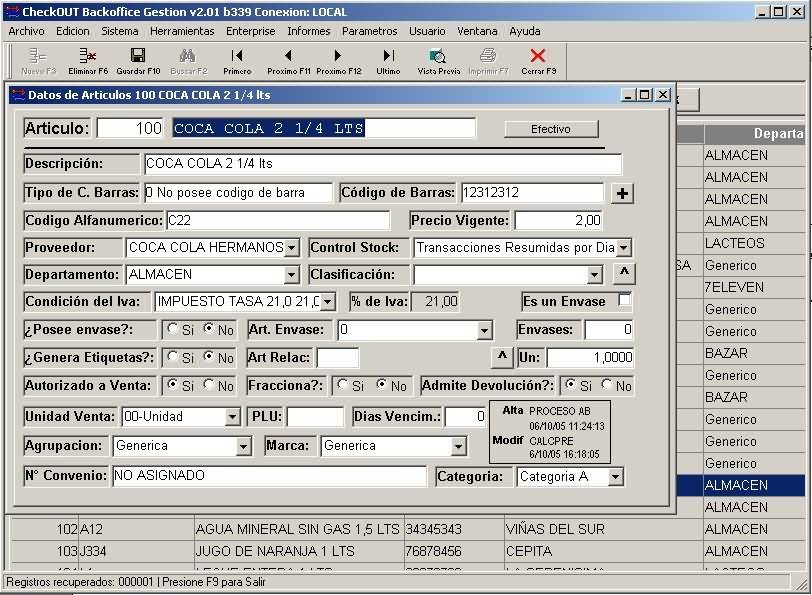This screenshot has width=812, height=595.
Task: Click the Código de Barras field
Action: [532, 193]
